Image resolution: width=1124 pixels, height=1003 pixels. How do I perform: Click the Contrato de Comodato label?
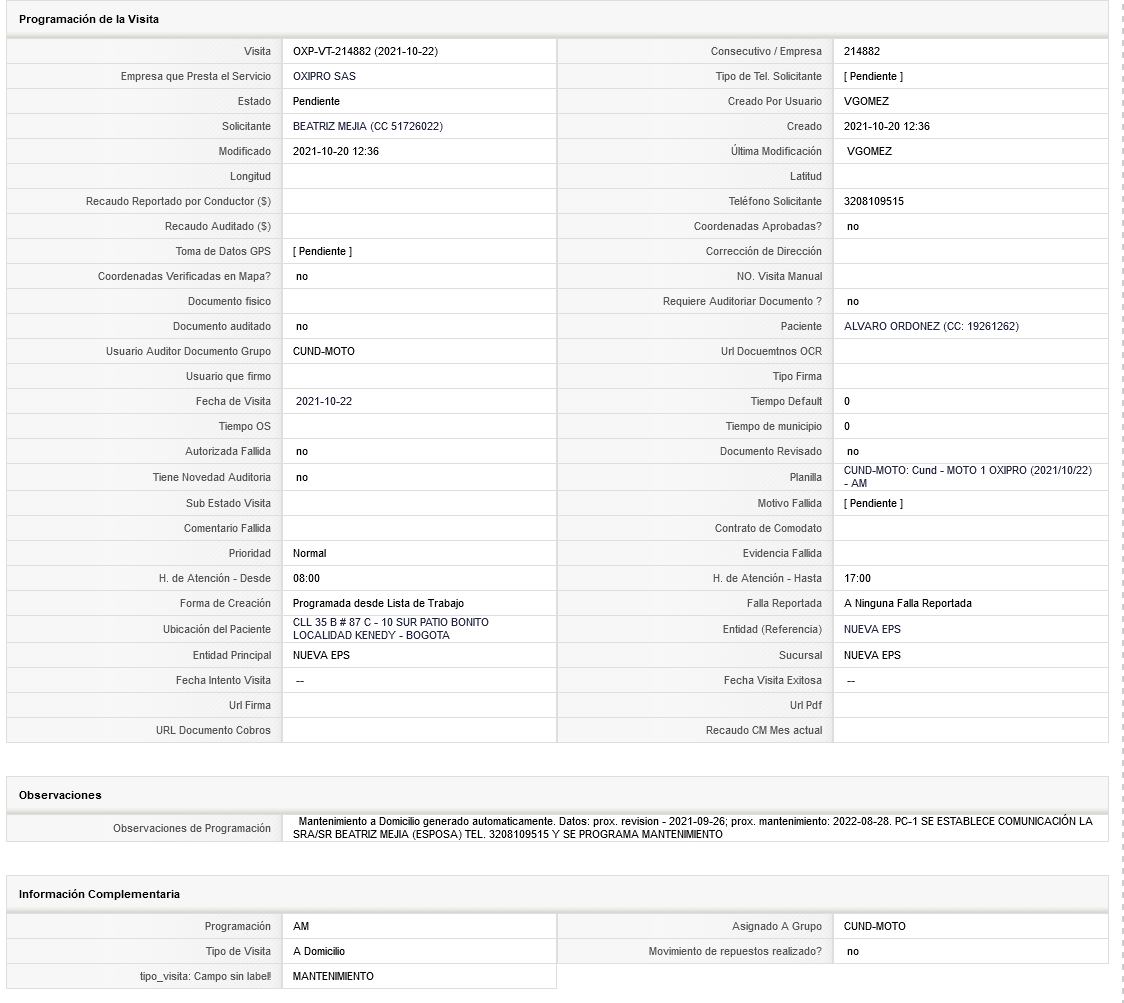[768, 528]
